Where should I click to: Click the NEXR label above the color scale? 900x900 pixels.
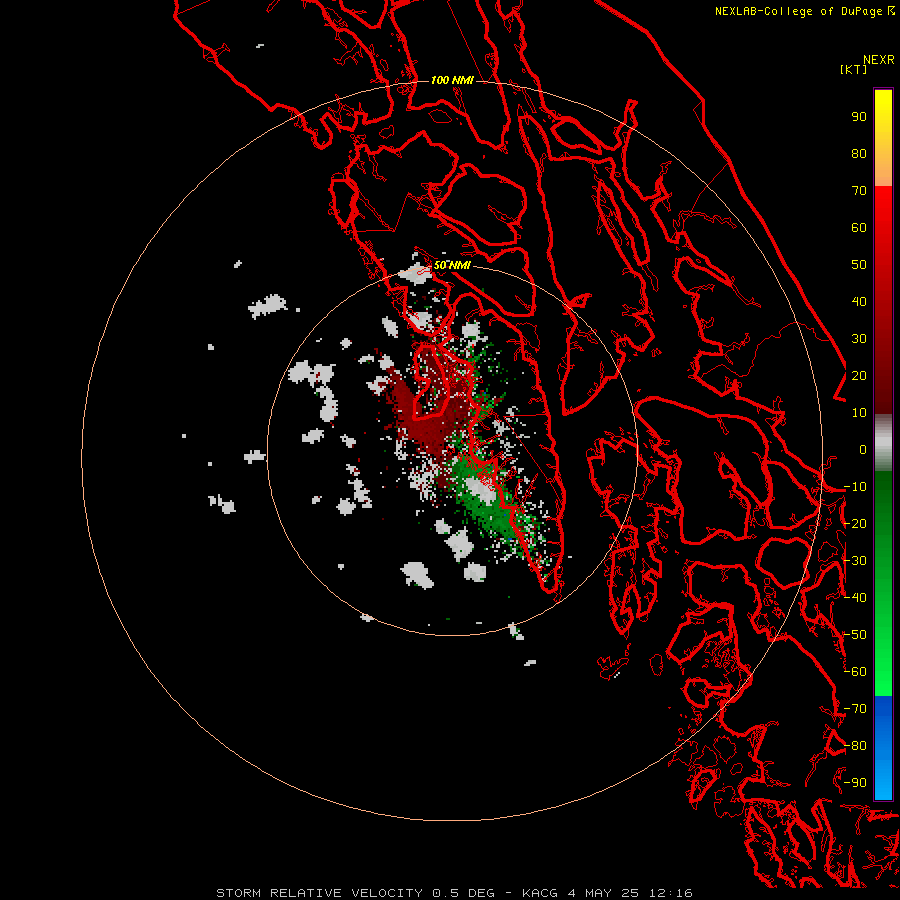coord(879,60)
